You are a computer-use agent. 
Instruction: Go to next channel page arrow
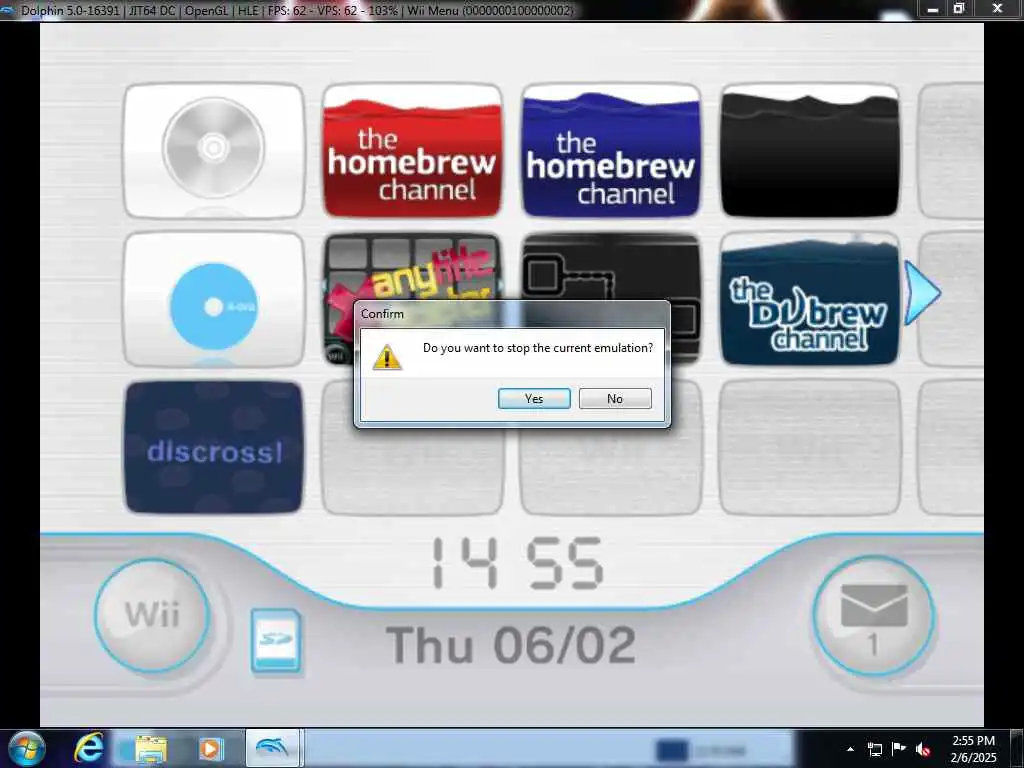[x=922, y=293]
